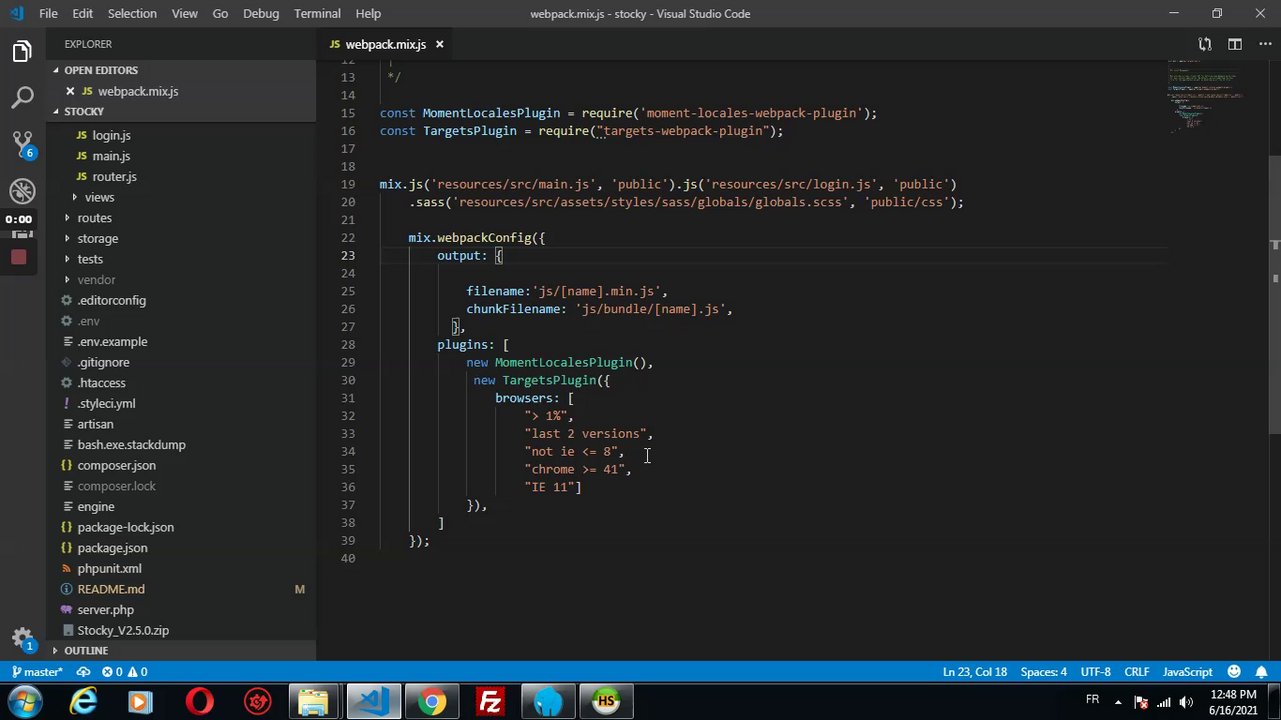
Task: Split the editor to the right
Action: tap(1235, 44)
